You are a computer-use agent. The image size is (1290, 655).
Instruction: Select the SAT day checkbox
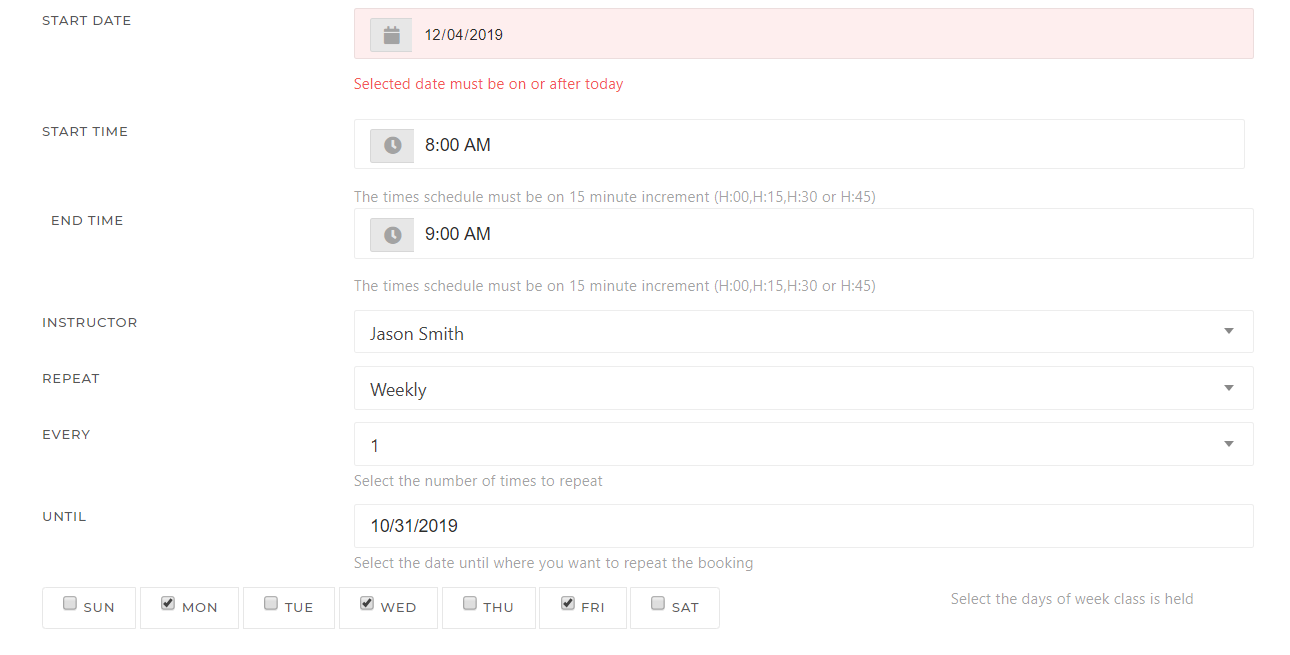coord(658,604)
